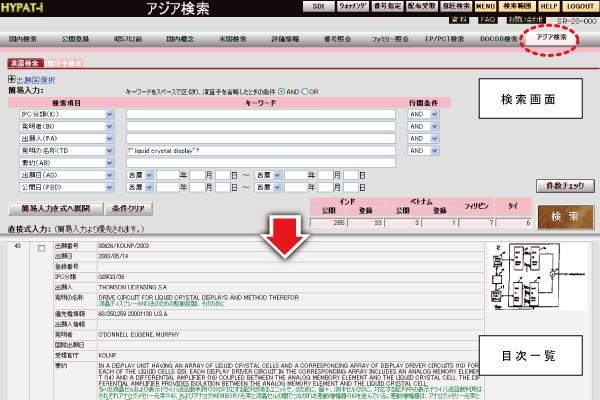Viewport: 600px width, 400px height.
Task: Click the 検索 search button
Action: [560, 216]
